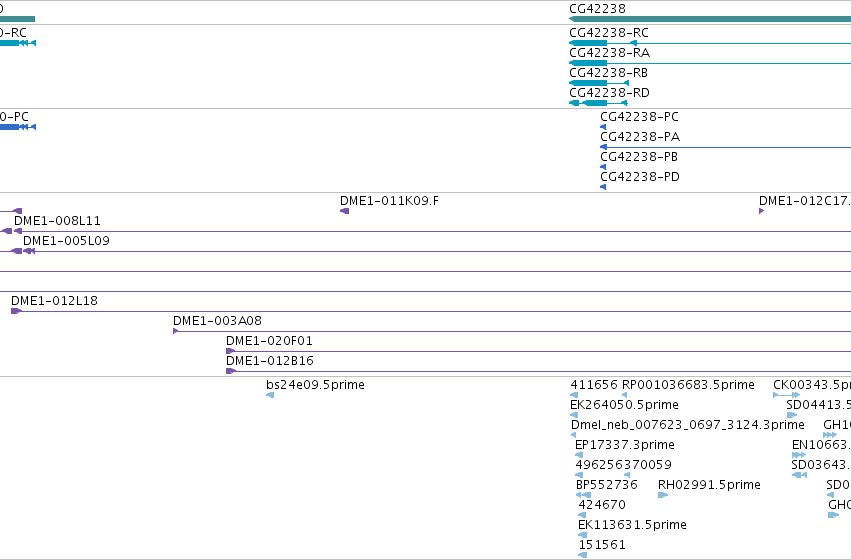Select EK264050.5prime EST label
Screen dimensions: 851x560
(x=624, y=405)
